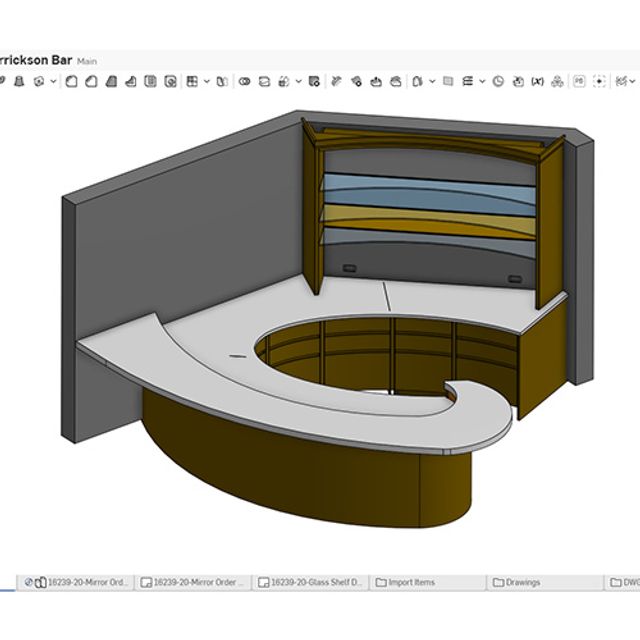This screenshot has height=640, width=640.
Task: Expand the Linear pattern dropdown arrow
Action: (x=206, y=82)
